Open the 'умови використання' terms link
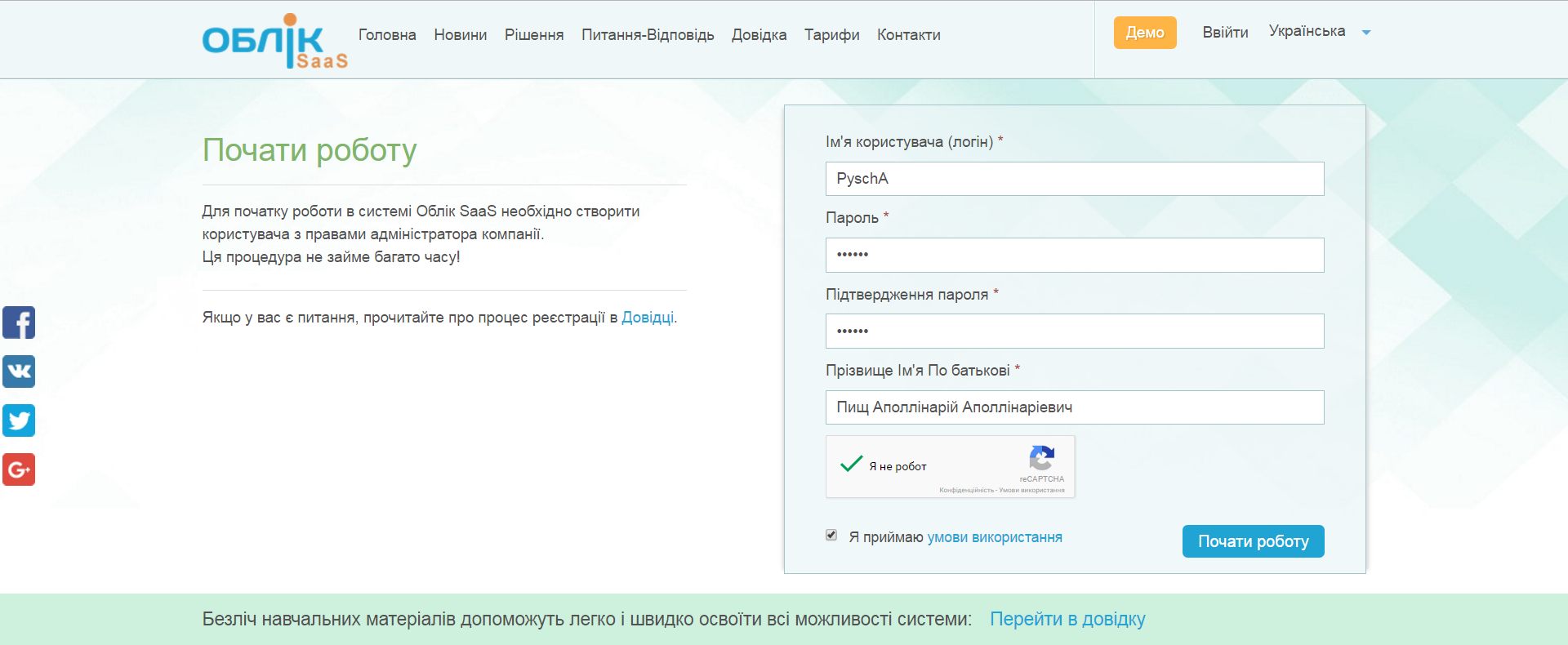1568x645 pixels. point(995,537)
